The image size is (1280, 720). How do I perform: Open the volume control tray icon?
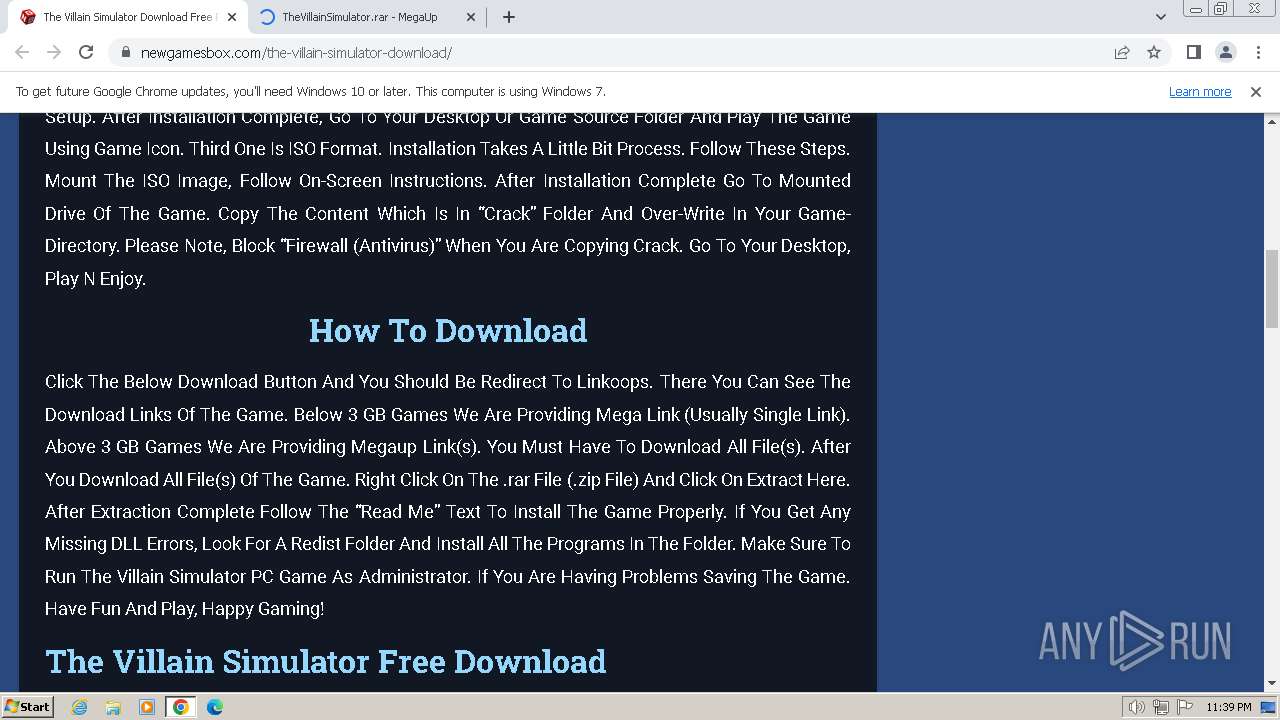[1137, 707]
